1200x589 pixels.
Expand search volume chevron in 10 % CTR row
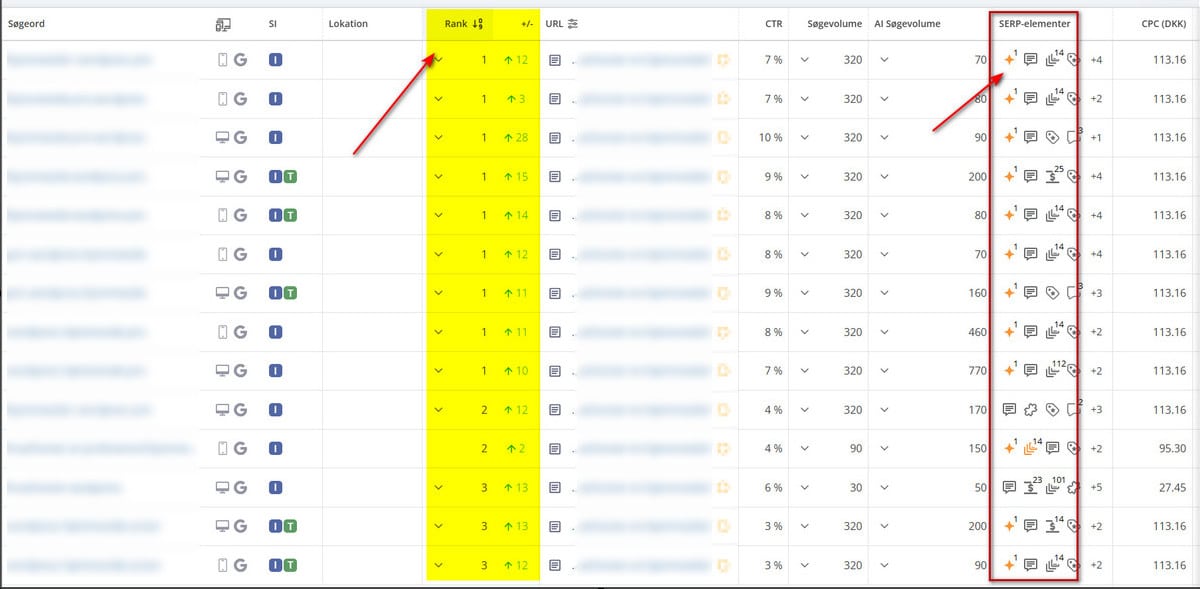(806, 138)
